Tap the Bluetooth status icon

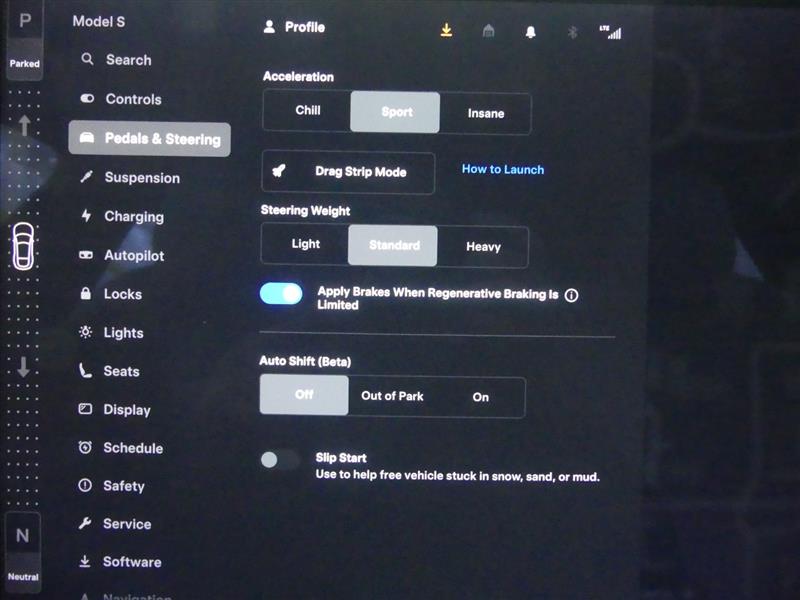point(573,31)
